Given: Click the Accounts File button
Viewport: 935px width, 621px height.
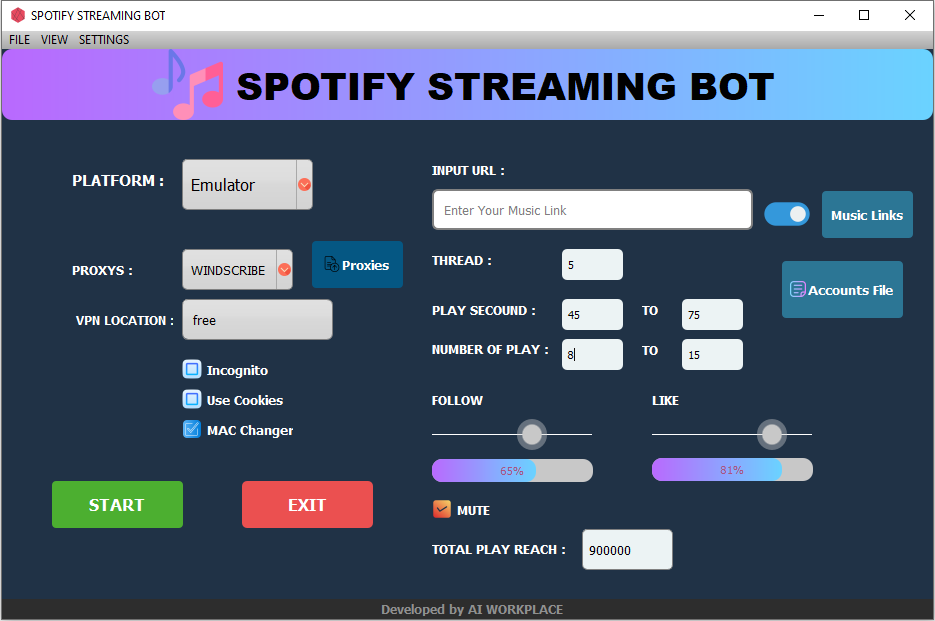Looking at the screenshot, I should pyautogui.click(x=842, y=289).
